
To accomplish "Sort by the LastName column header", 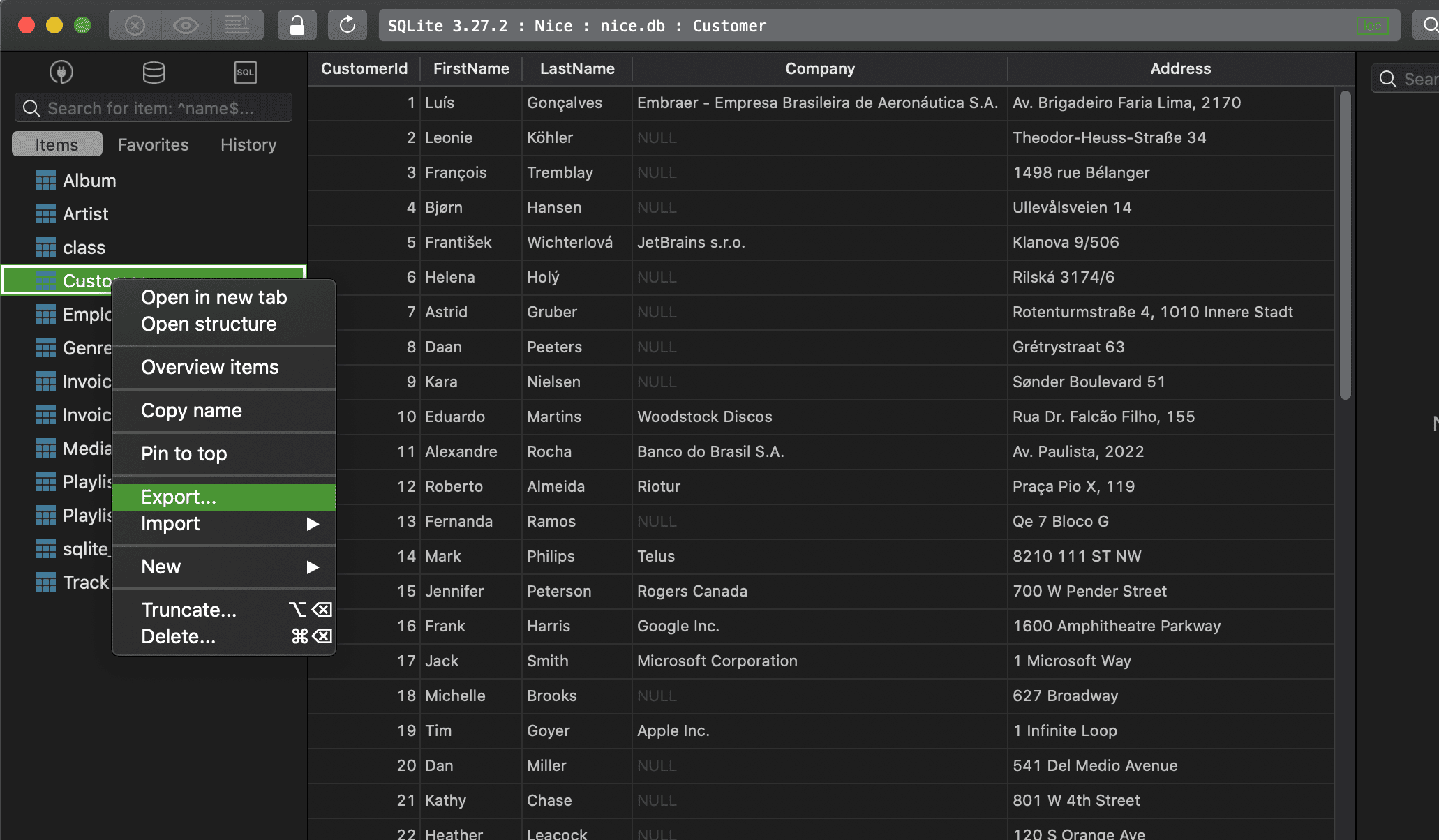I will point(577,68).
